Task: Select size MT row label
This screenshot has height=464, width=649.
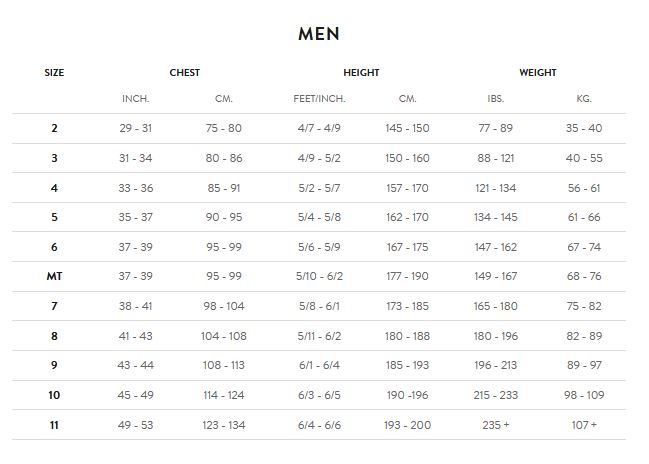Action: [54, 276]
